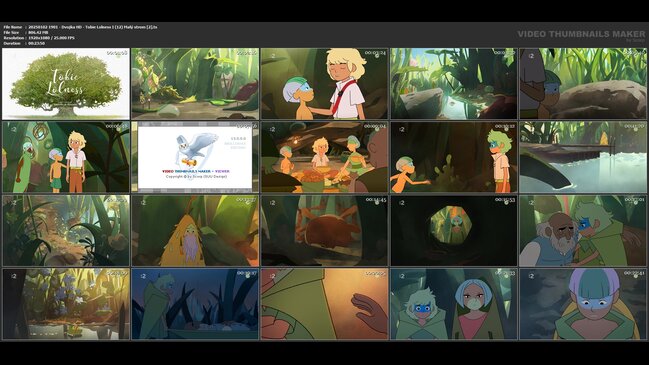Click the Video Thumbnails Maker watermark
Screen dimensions: 649x365
(581, 35)
